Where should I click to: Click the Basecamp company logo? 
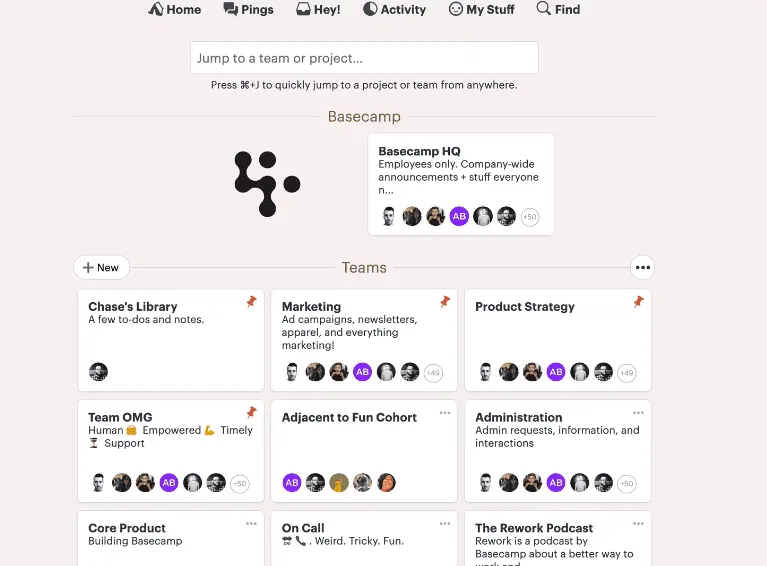[x=267, y=184]
